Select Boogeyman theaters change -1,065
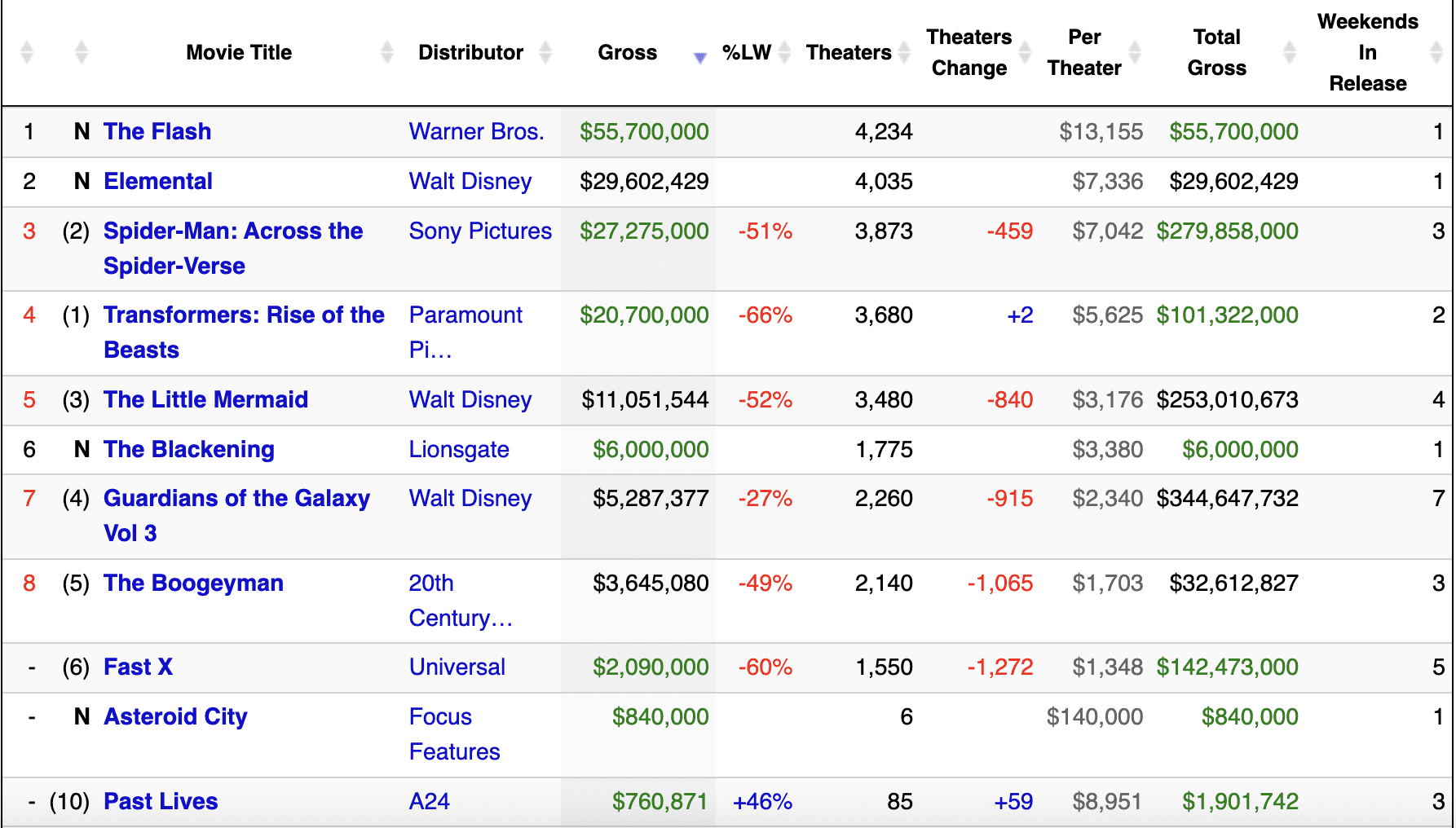The image size is (1456, 828). (1000, 583)
